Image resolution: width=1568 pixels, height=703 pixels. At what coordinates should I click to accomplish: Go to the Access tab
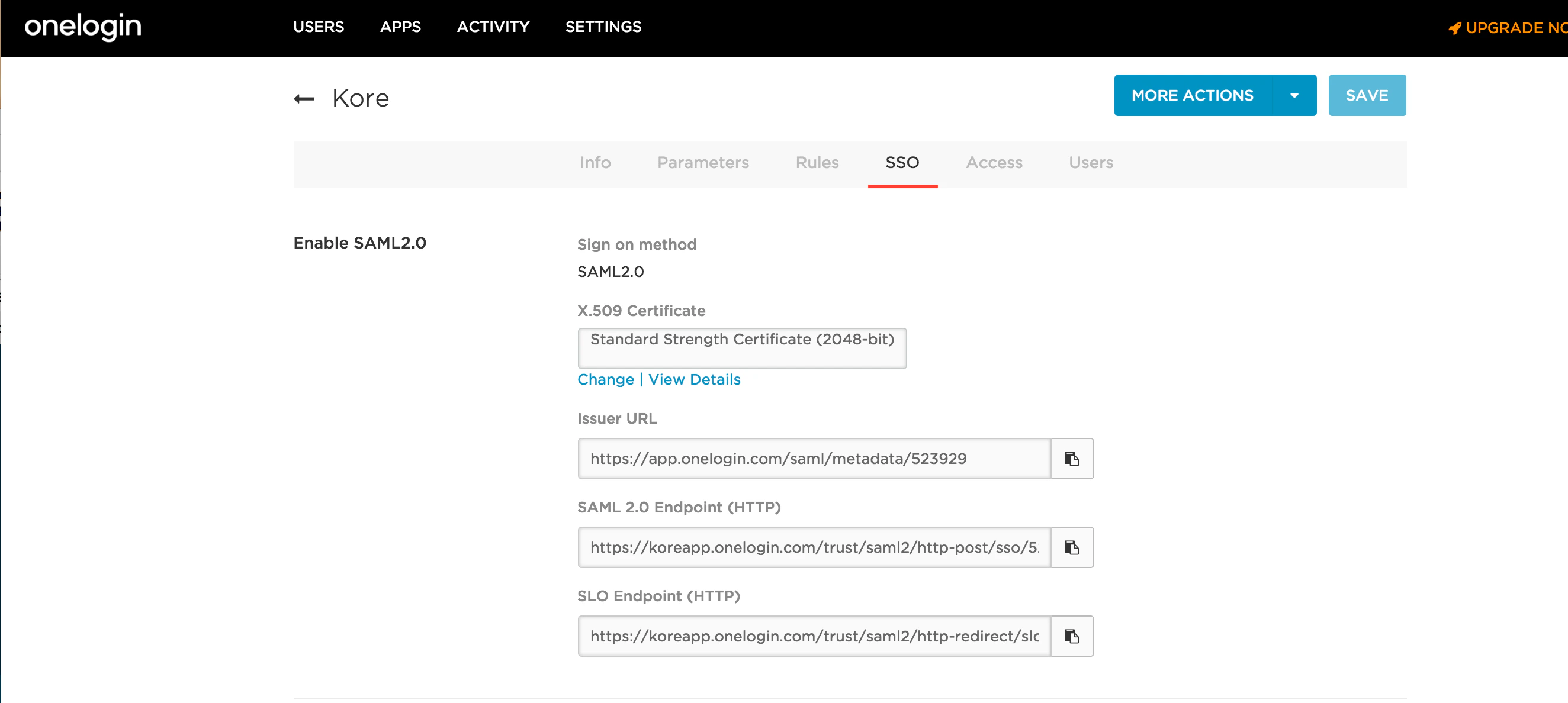pyautogui.click(x=994, y=163)
